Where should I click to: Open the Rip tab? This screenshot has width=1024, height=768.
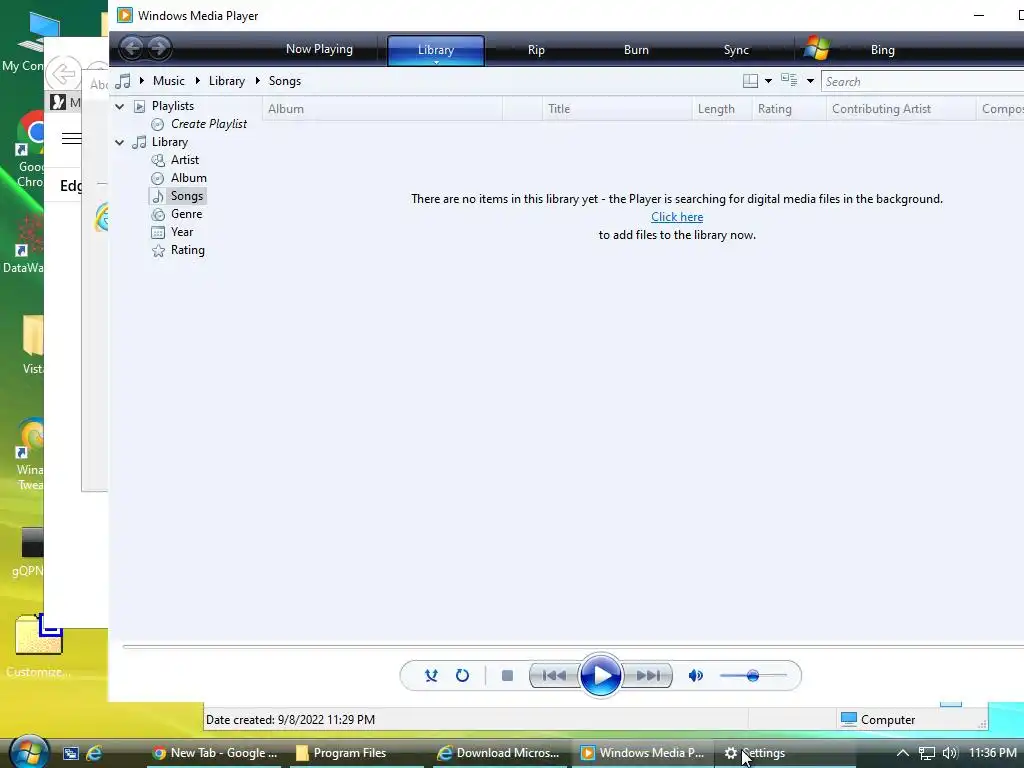536,50
